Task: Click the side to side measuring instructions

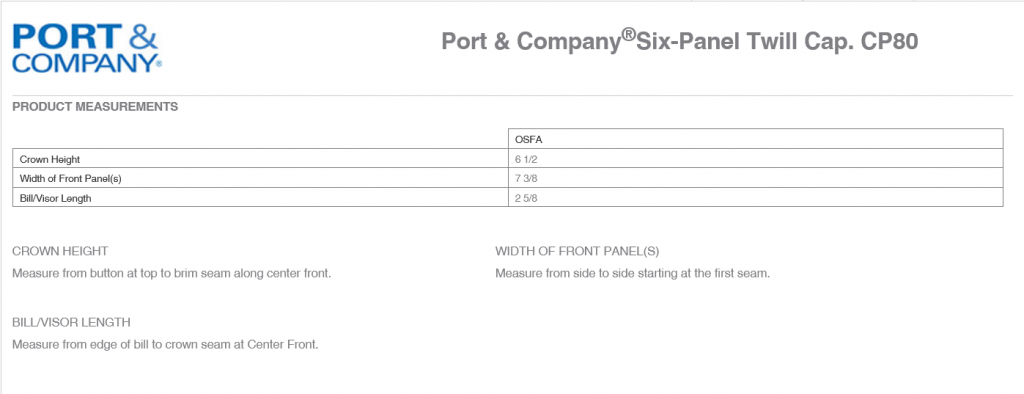Action: point(633,273)
